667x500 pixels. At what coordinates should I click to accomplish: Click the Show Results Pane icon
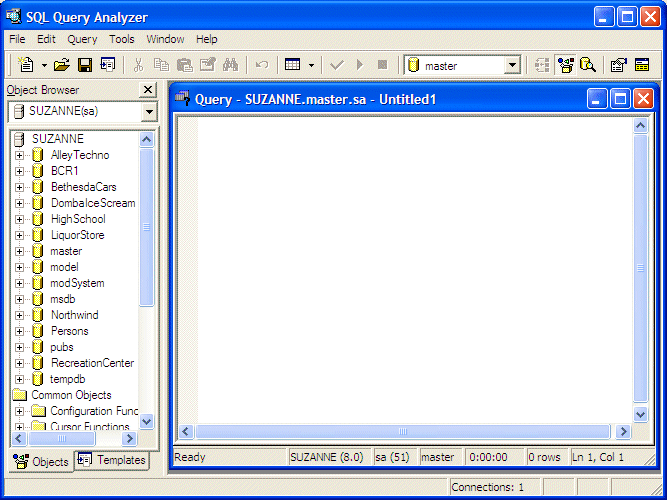pos(642,65)
